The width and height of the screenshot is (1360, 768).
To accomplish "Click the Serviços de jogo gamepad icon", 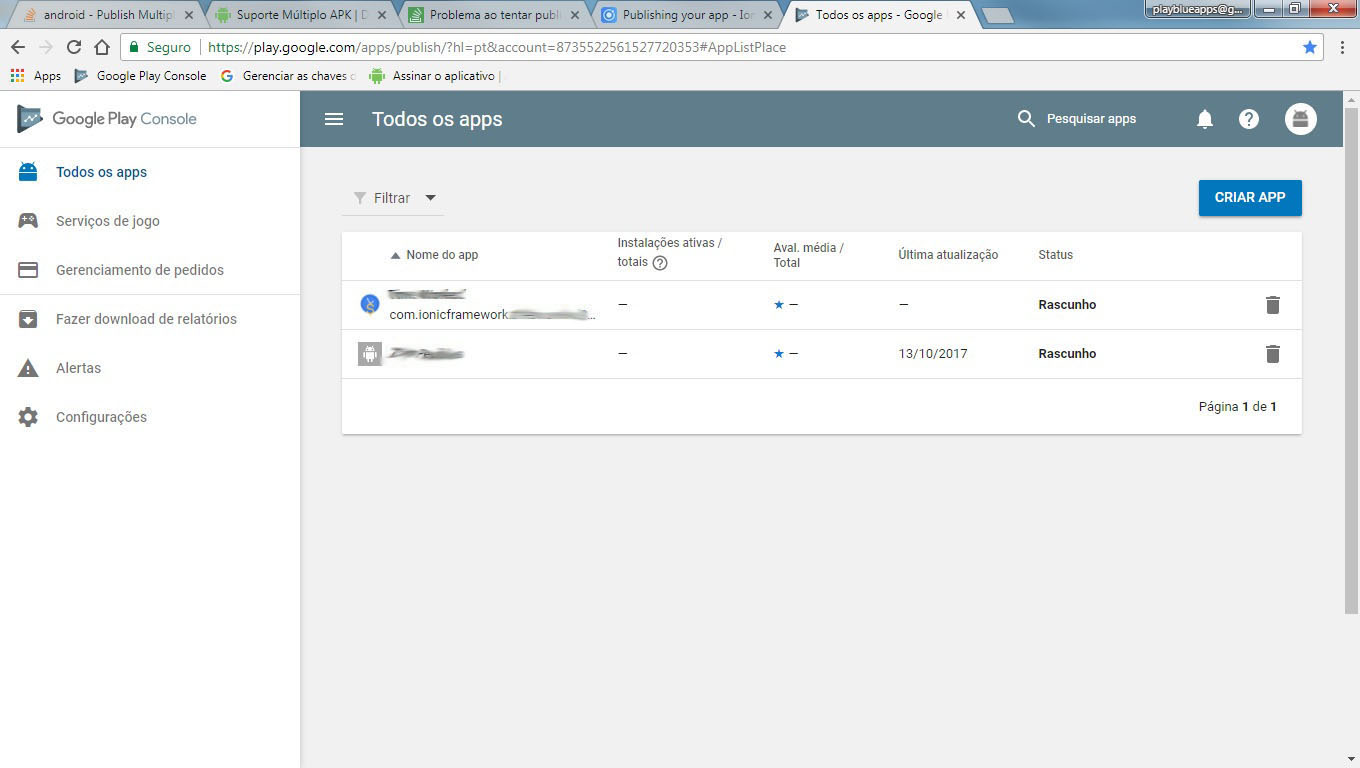I will [x=28, y=221].
